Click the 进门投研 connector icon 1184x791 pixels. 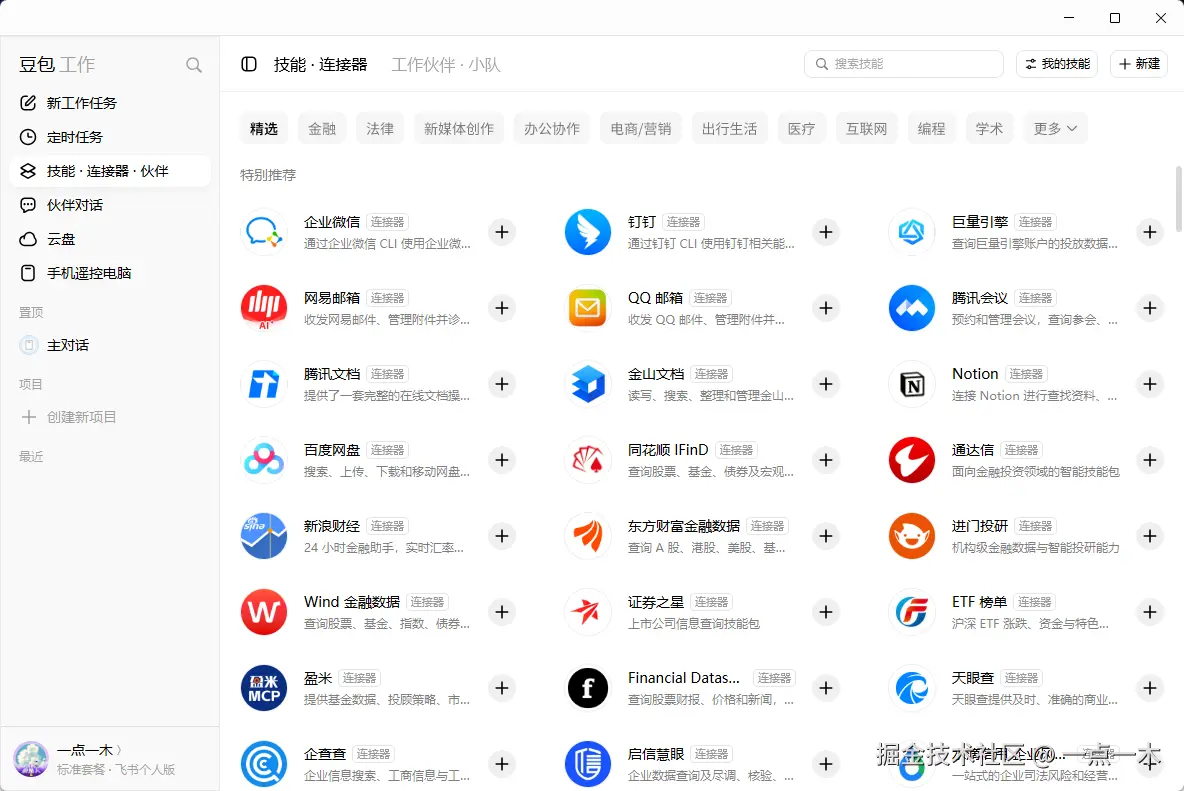911,536
